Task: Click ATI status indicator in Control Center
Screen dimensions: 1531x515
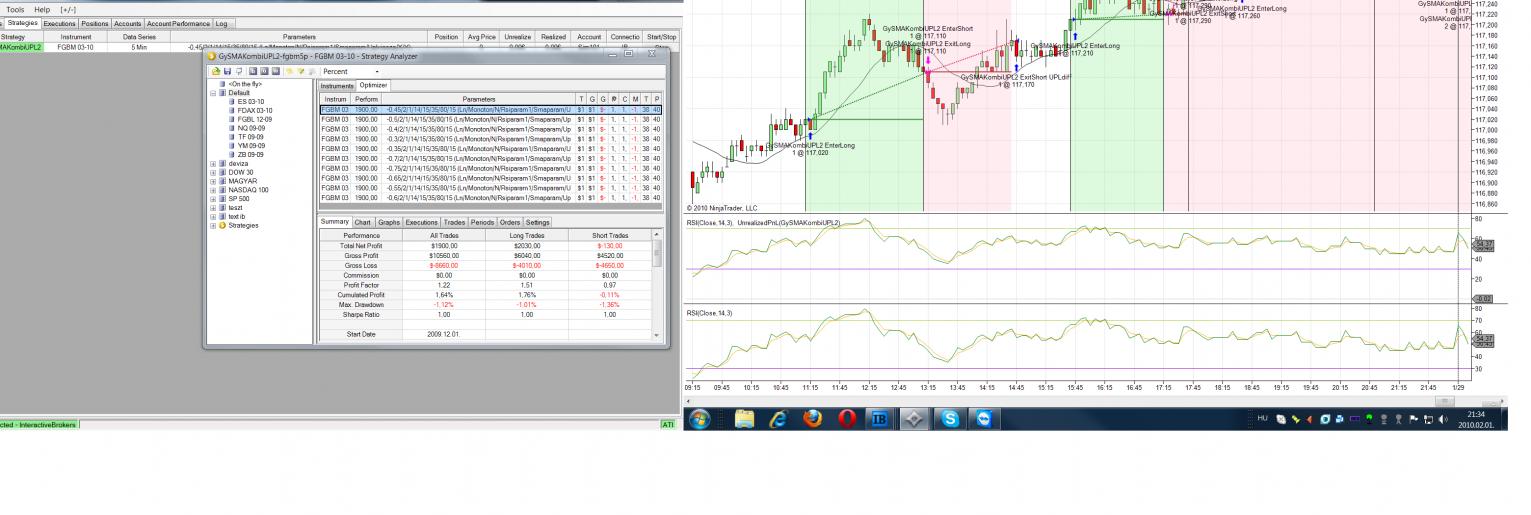Action: [x=668, y=425]
